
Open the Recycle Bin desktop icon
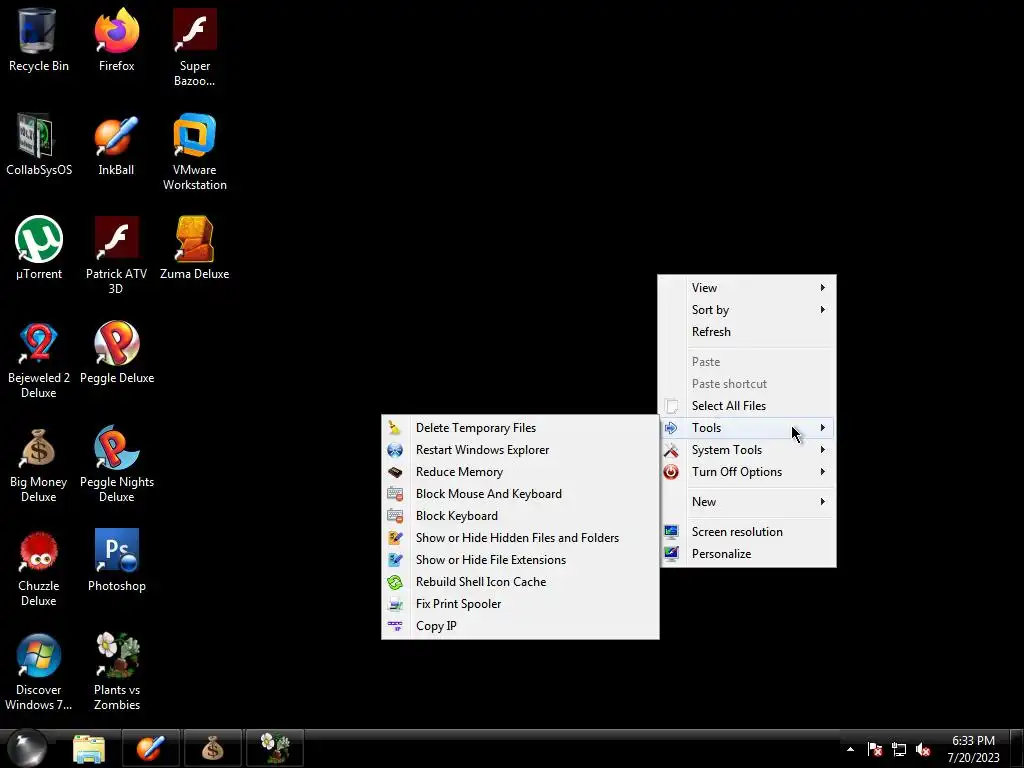(39, 40)
